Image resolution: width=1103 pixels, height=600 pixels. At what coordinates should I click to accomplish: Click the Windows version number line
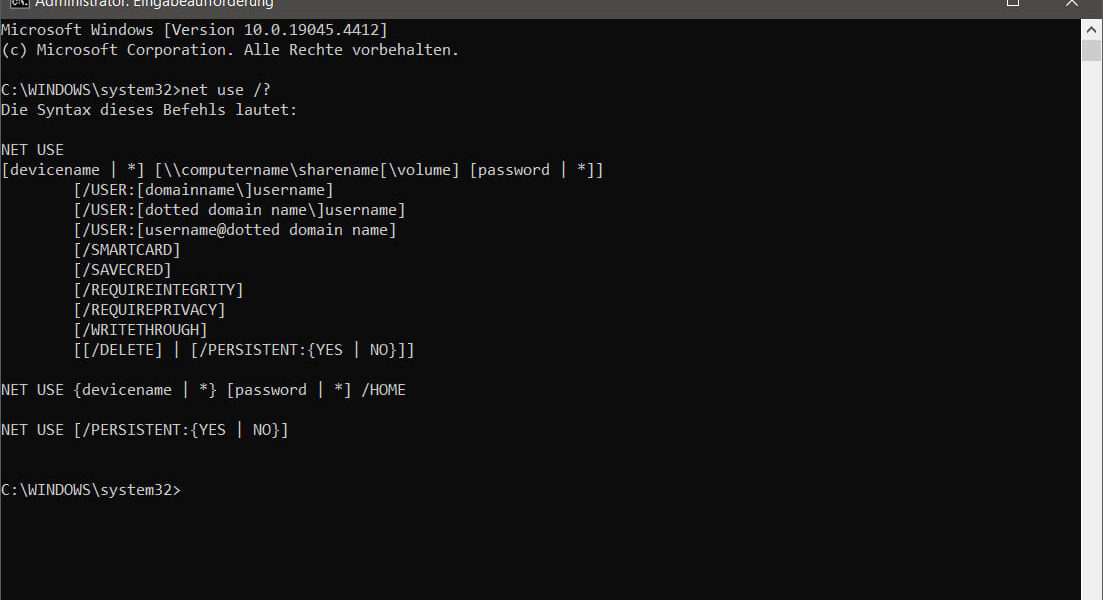194,30
